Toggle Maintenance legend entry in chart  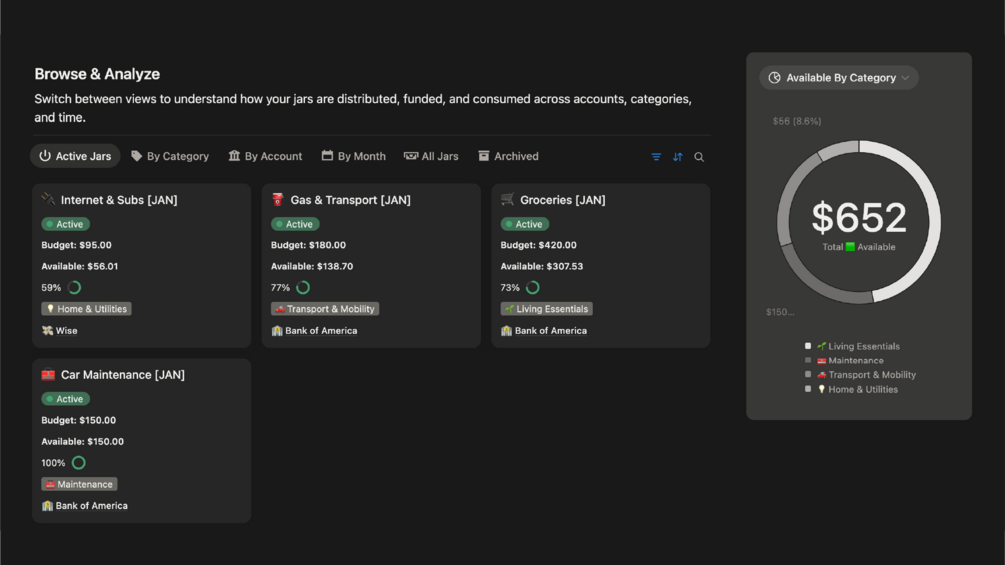pos(849,361)
